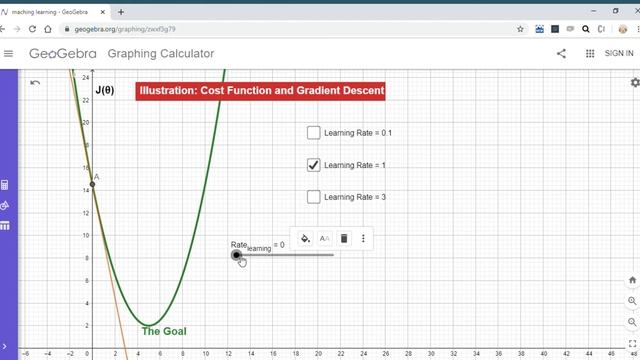Open the browser profile avatar
The image size is (640, 360).
point(622,29)
